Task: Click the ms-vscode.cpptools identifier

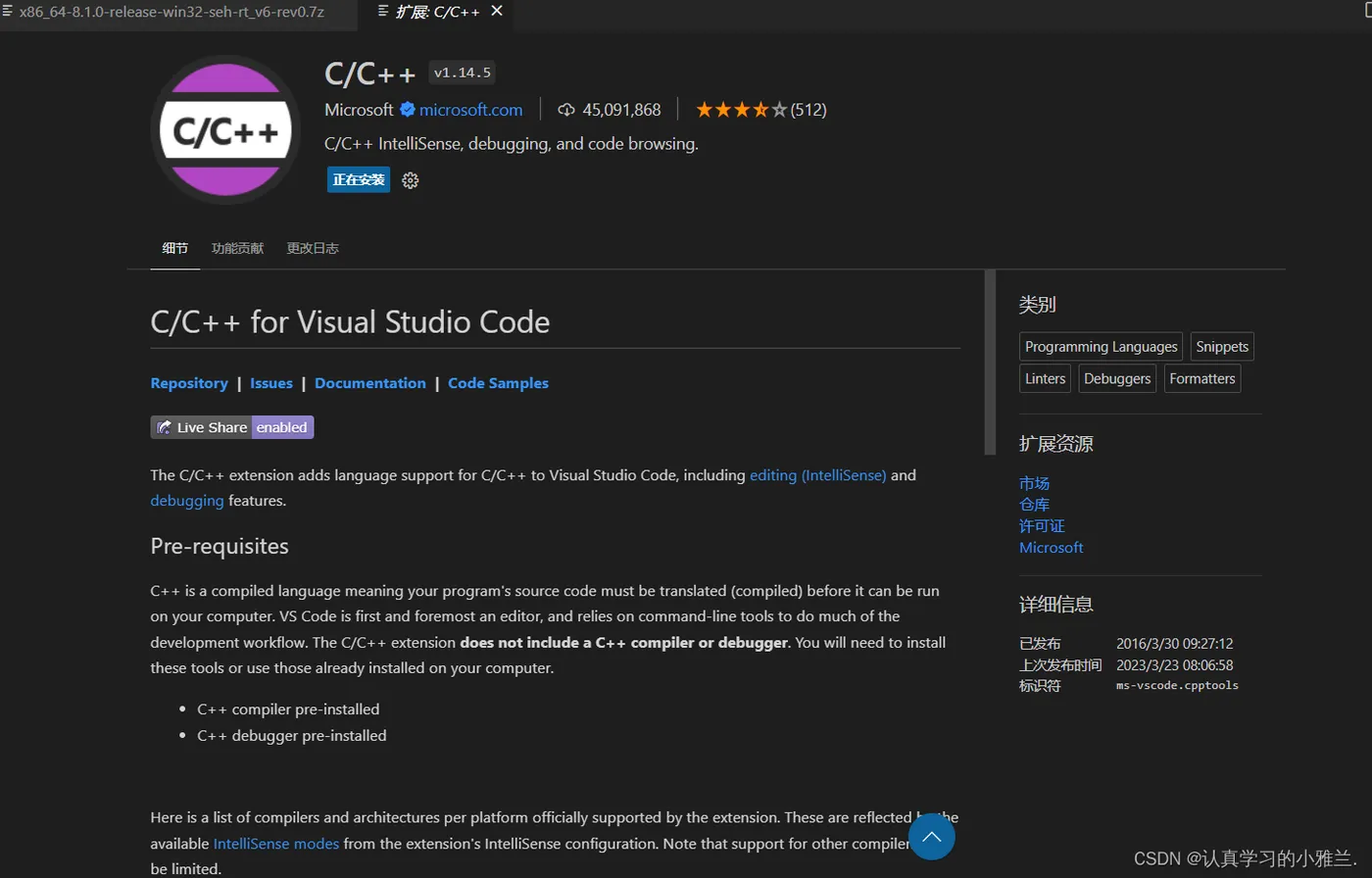Action: coord(1177,686)
